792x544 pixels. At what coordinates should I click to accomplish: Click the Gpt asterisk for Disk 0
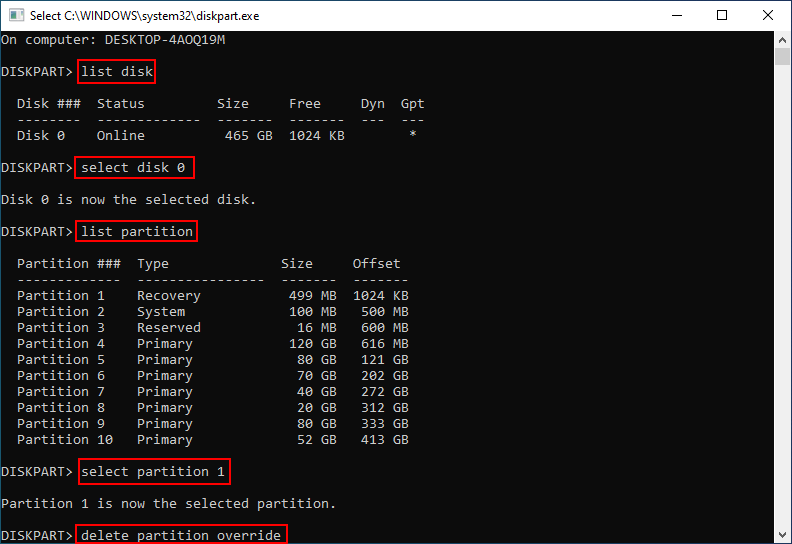click(x=413, y=134)
